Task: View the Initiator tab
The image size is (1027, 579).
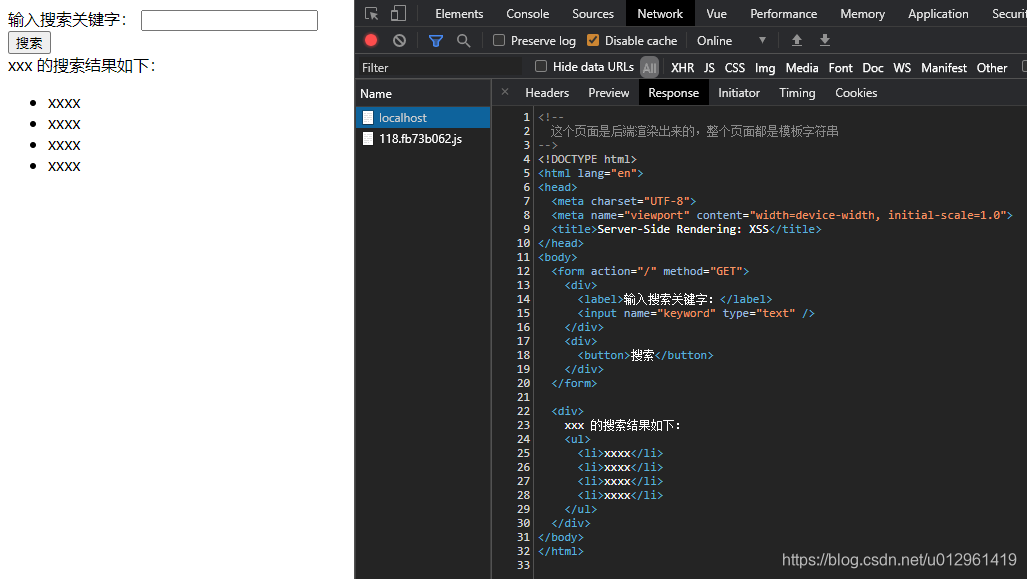Action: point(739,93)
